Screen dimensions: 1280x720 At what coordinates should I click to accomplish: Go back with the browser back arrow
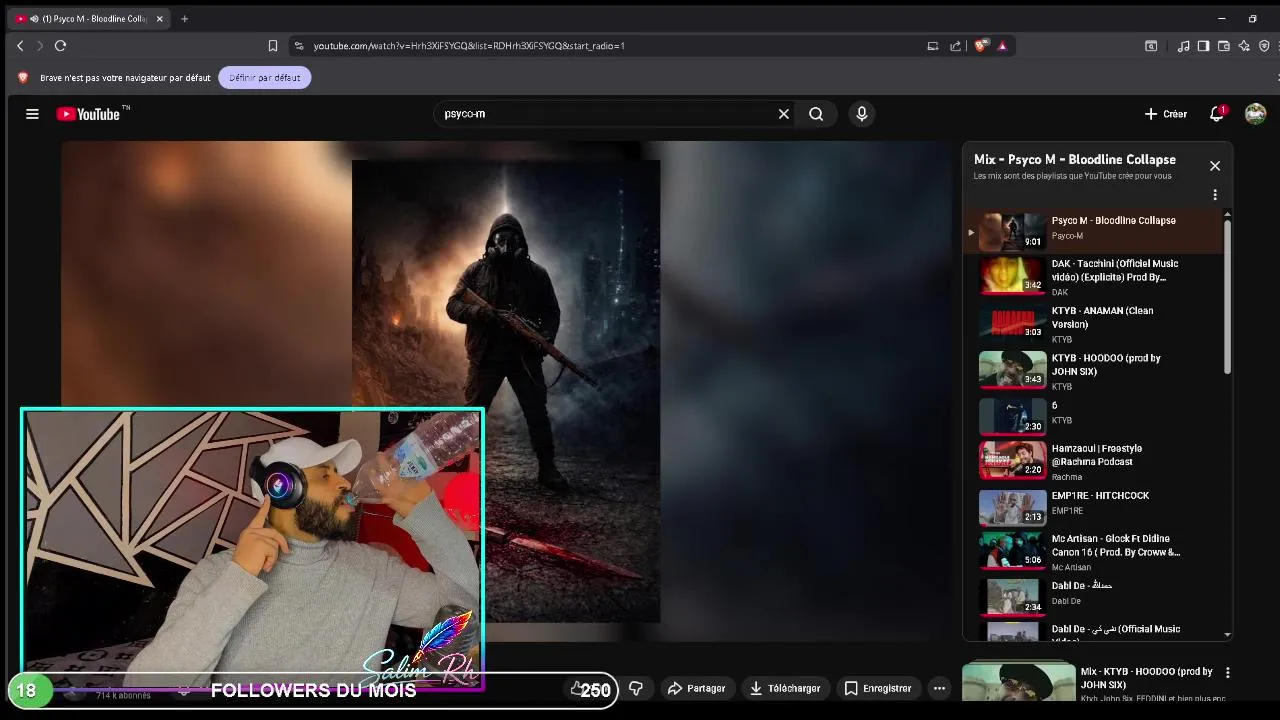(x=20, y=46)
